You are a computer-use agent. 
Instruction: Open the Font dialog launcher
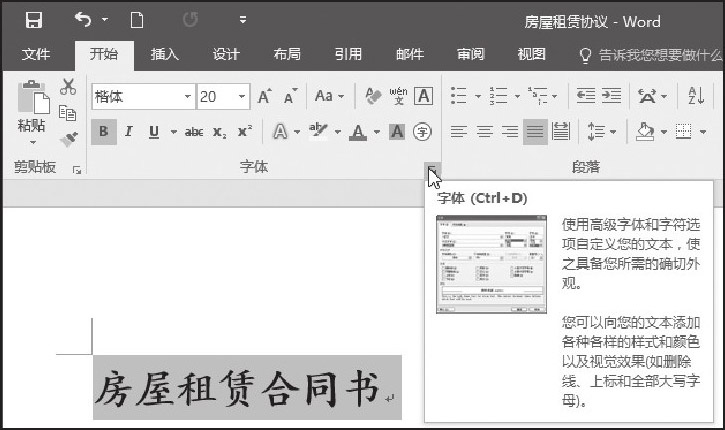tap(432, 169)
